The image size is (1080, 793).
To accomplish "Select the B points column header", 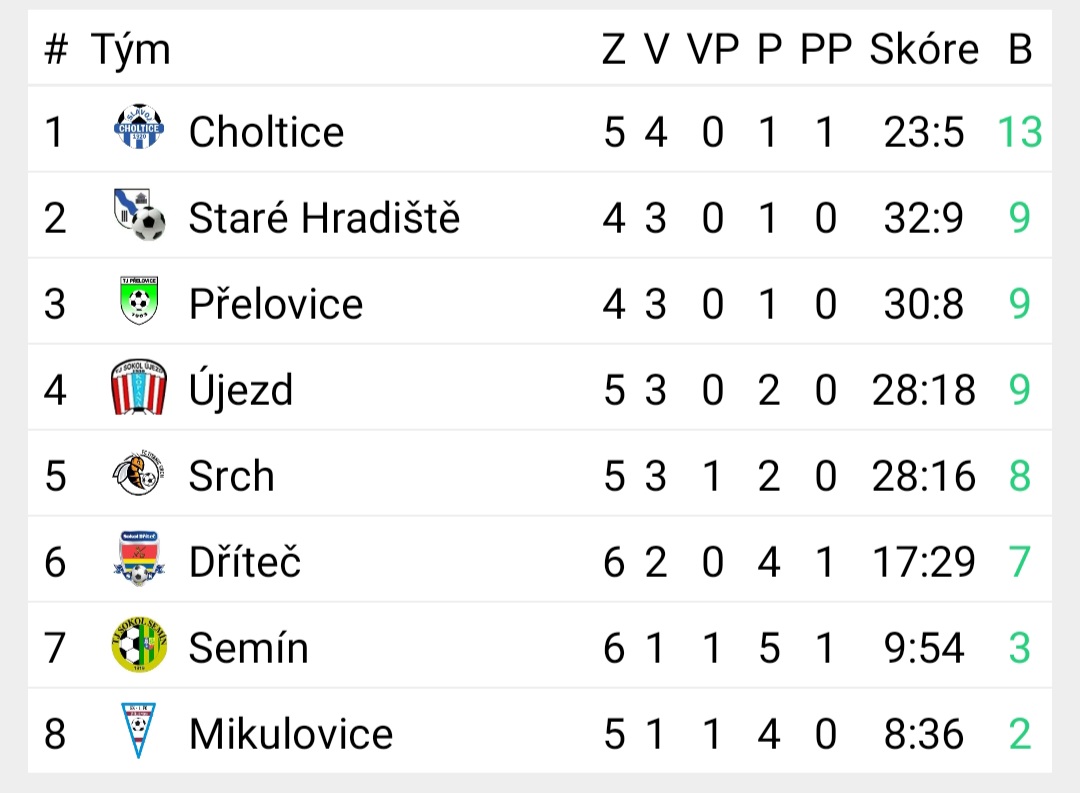I will tap(1020, 50).
